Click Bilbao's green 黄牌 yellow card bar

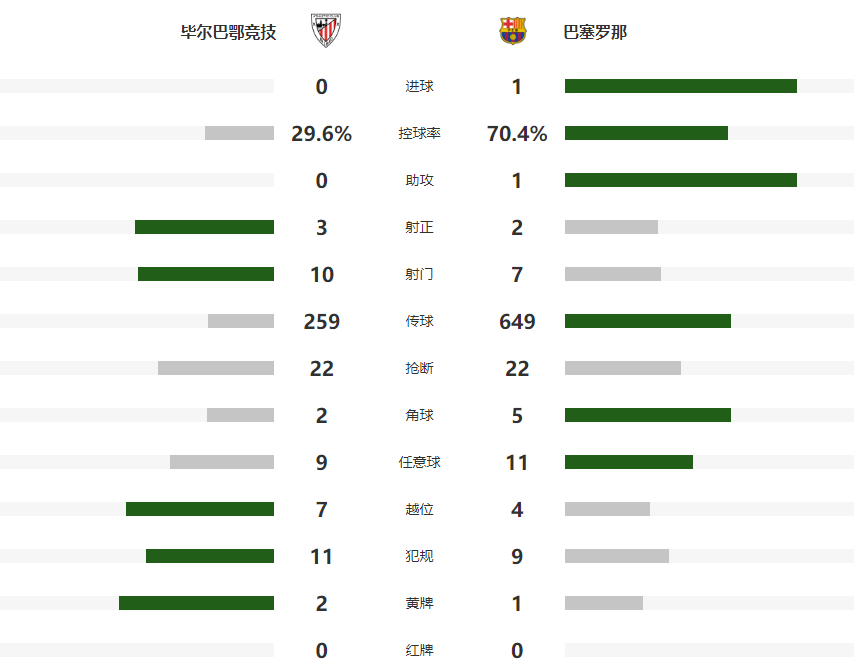coord(196,603)
